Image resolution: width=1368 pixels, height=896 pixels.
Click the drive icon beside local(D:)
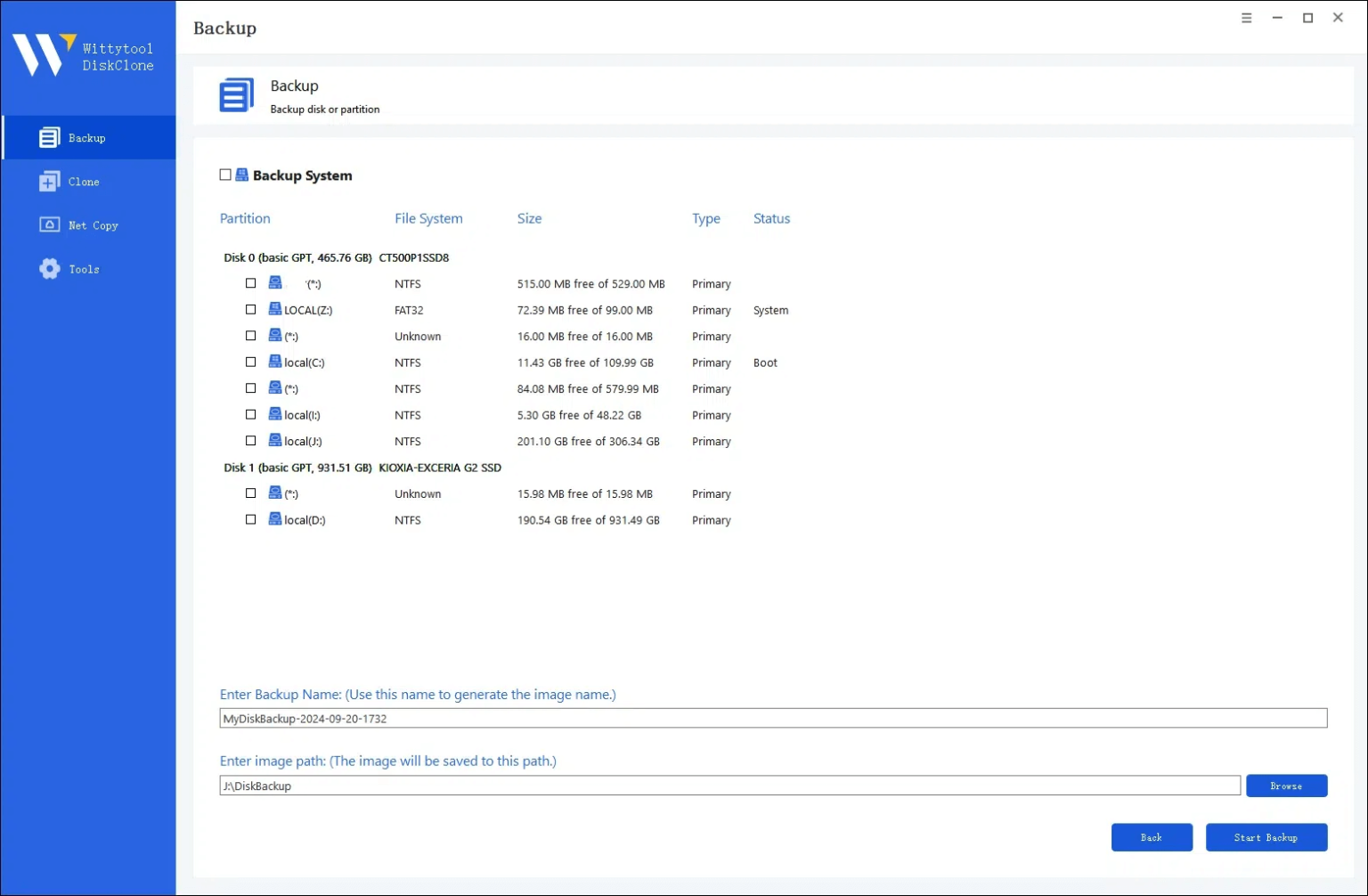275,519
